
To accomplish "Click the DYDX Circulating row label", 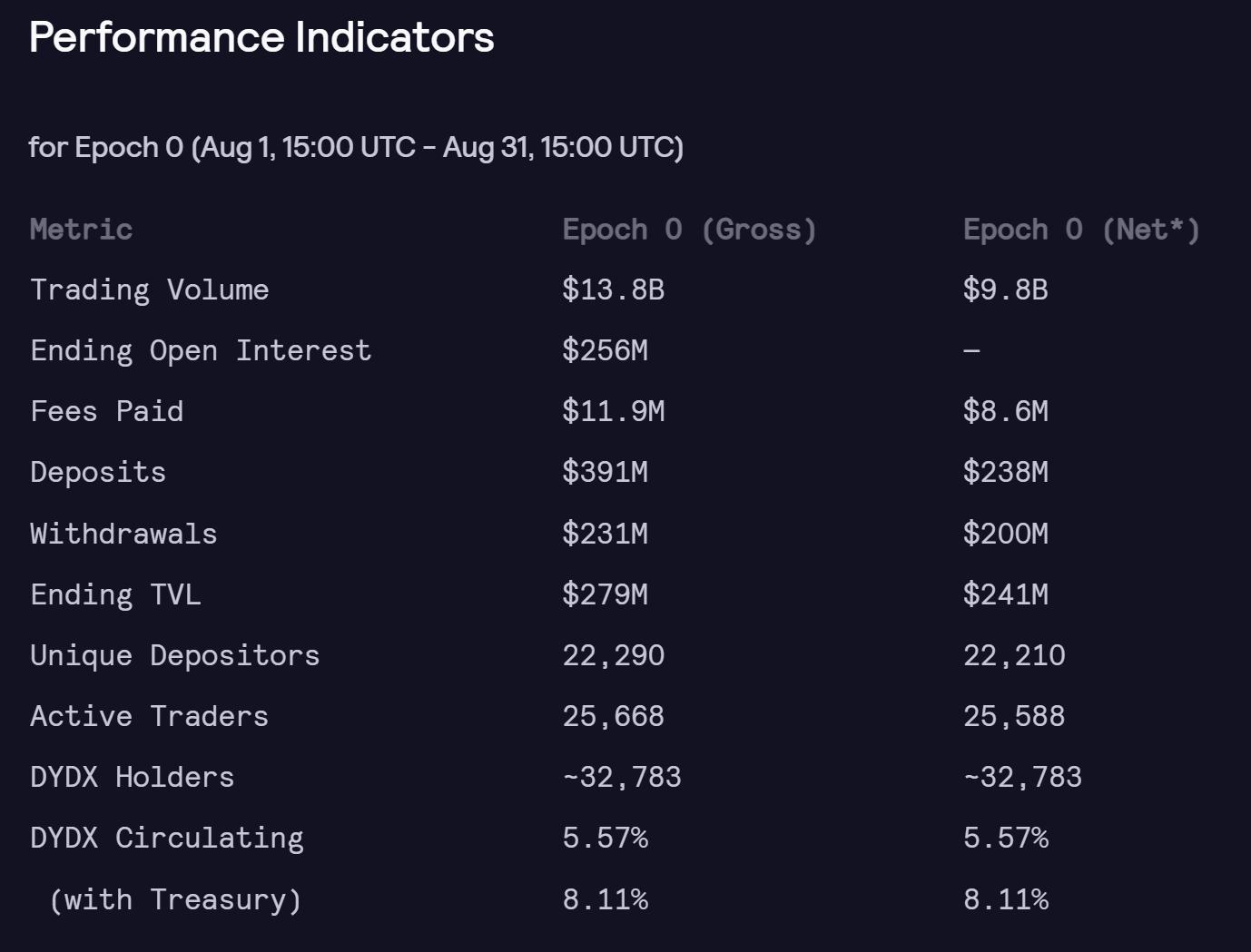I will (x=167, y=838).
